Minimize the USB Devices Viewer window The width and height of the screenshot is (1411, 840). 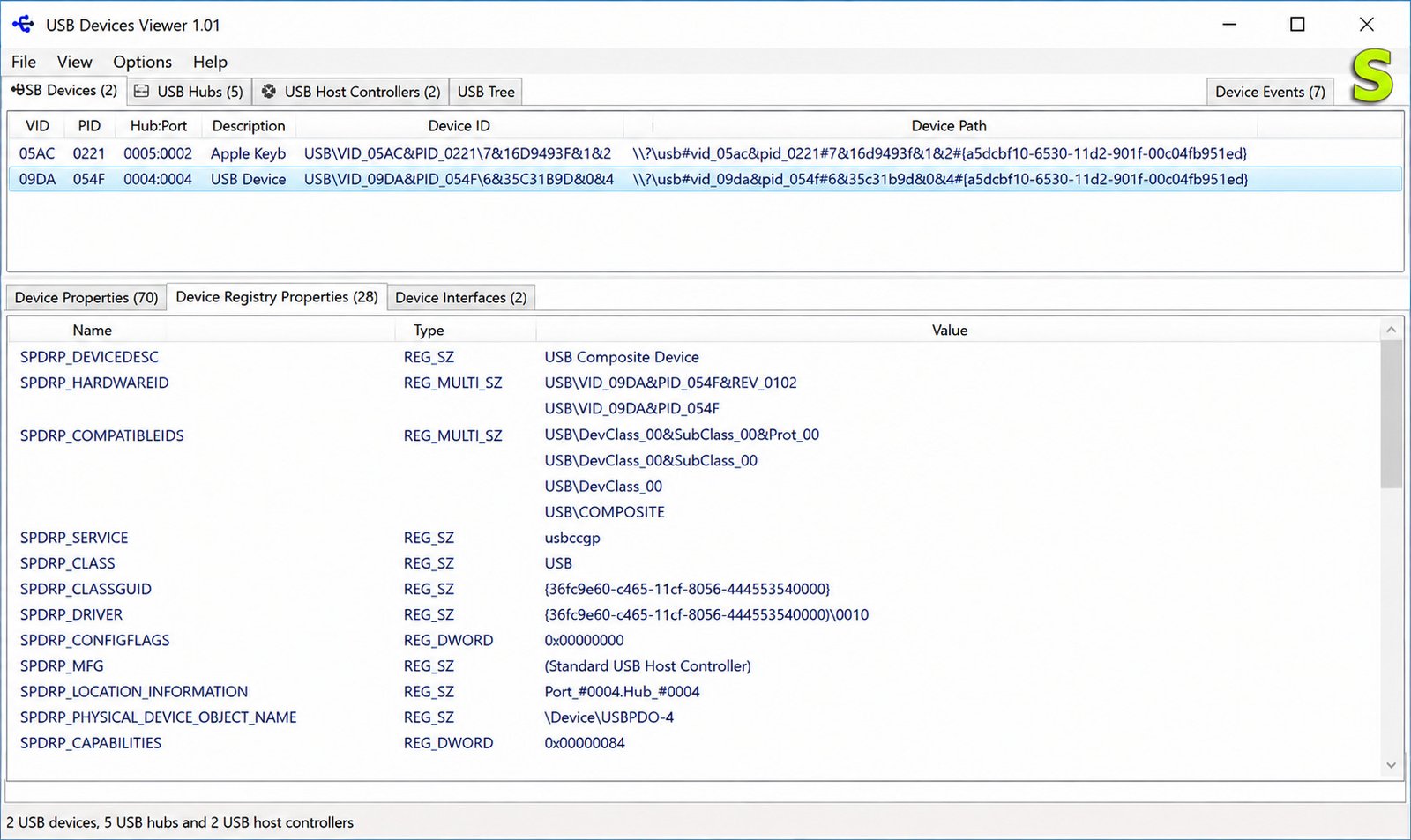pos(1229,24)
